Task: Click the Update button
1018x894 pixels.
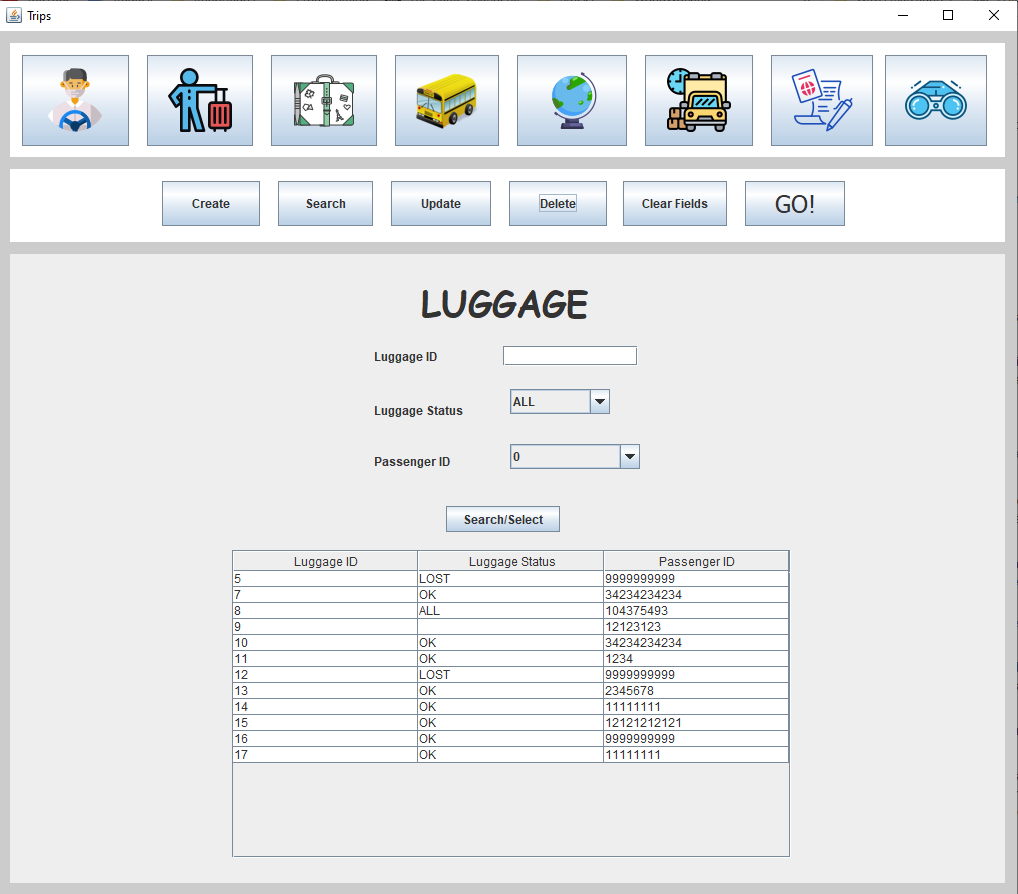Action: [x=441, y=203]
